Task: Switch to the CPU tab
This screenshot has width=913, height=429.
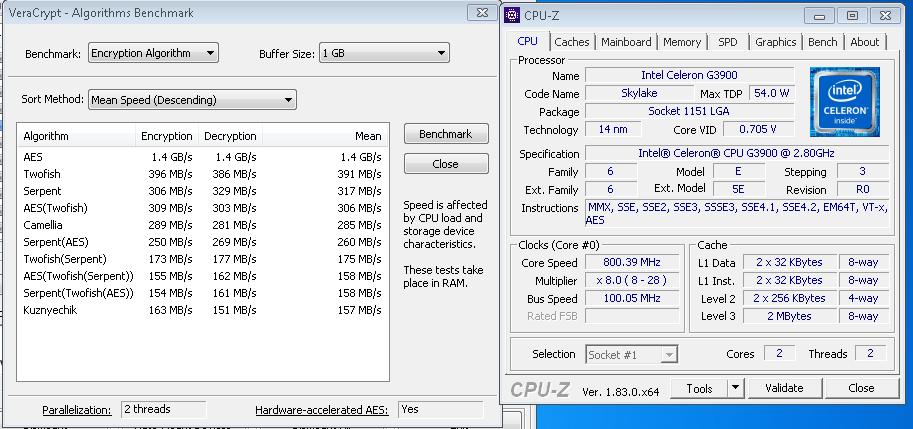Action: pyautogui.click(x=528, y=41)
